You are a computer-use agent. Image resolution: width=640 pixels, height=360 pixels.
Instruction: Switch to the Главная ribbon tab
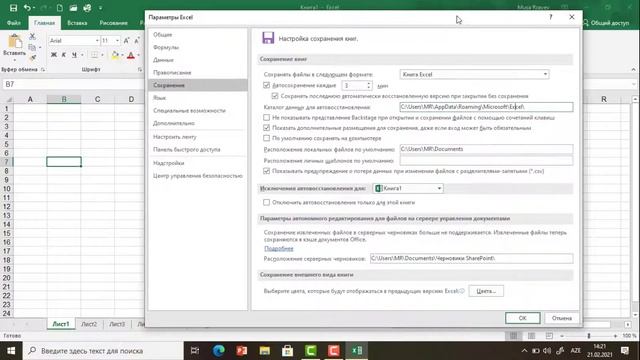pyautogui.click(x=44, y=23)
